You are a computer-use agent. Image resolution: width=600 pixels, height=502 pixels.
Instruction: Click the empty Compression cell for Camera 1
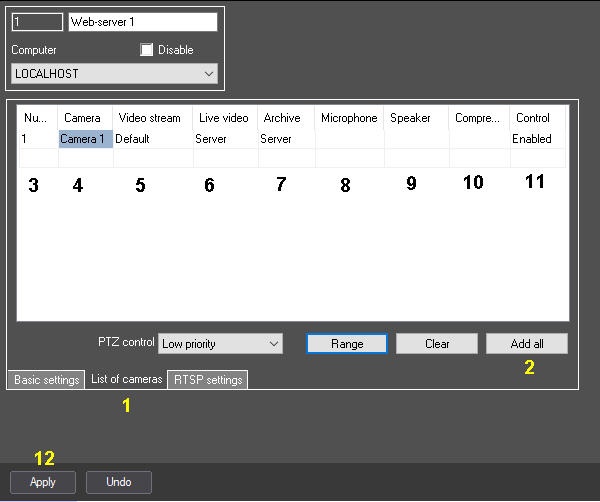coord(479,139)
